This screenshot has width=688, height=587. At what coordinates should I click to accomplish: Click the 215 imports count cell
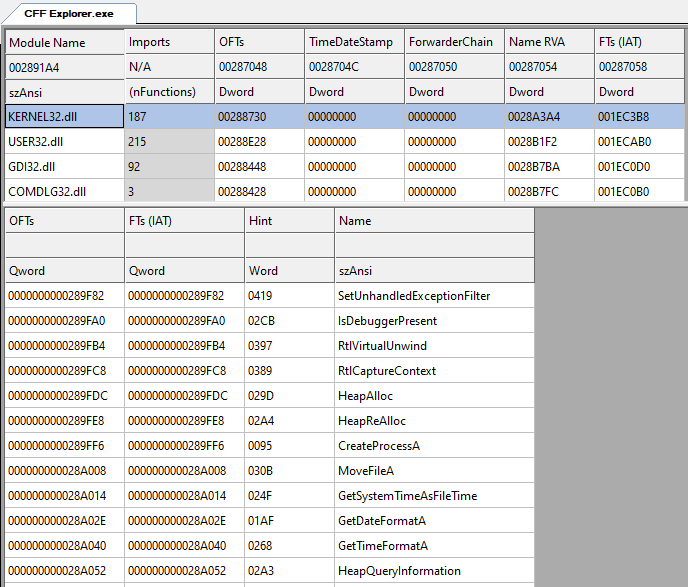pos(170,141)
